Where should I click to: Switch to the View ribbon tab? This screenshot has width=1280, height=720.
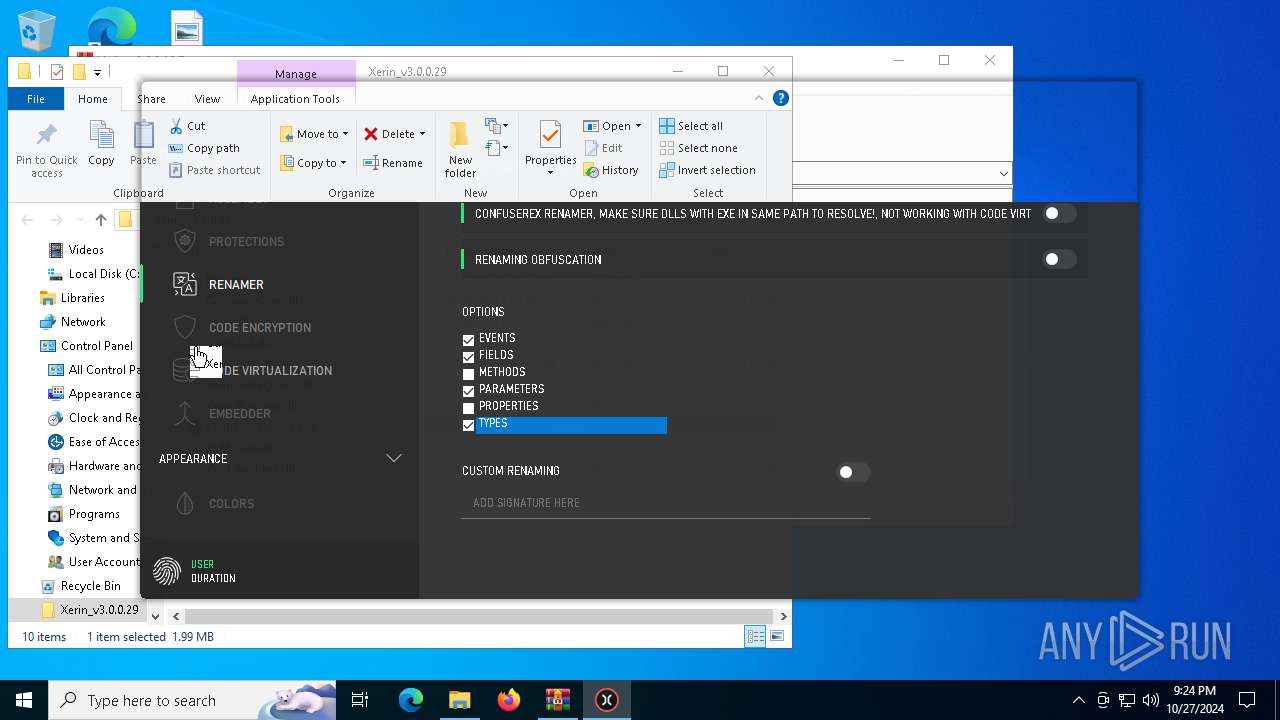[x=207, y=98]
